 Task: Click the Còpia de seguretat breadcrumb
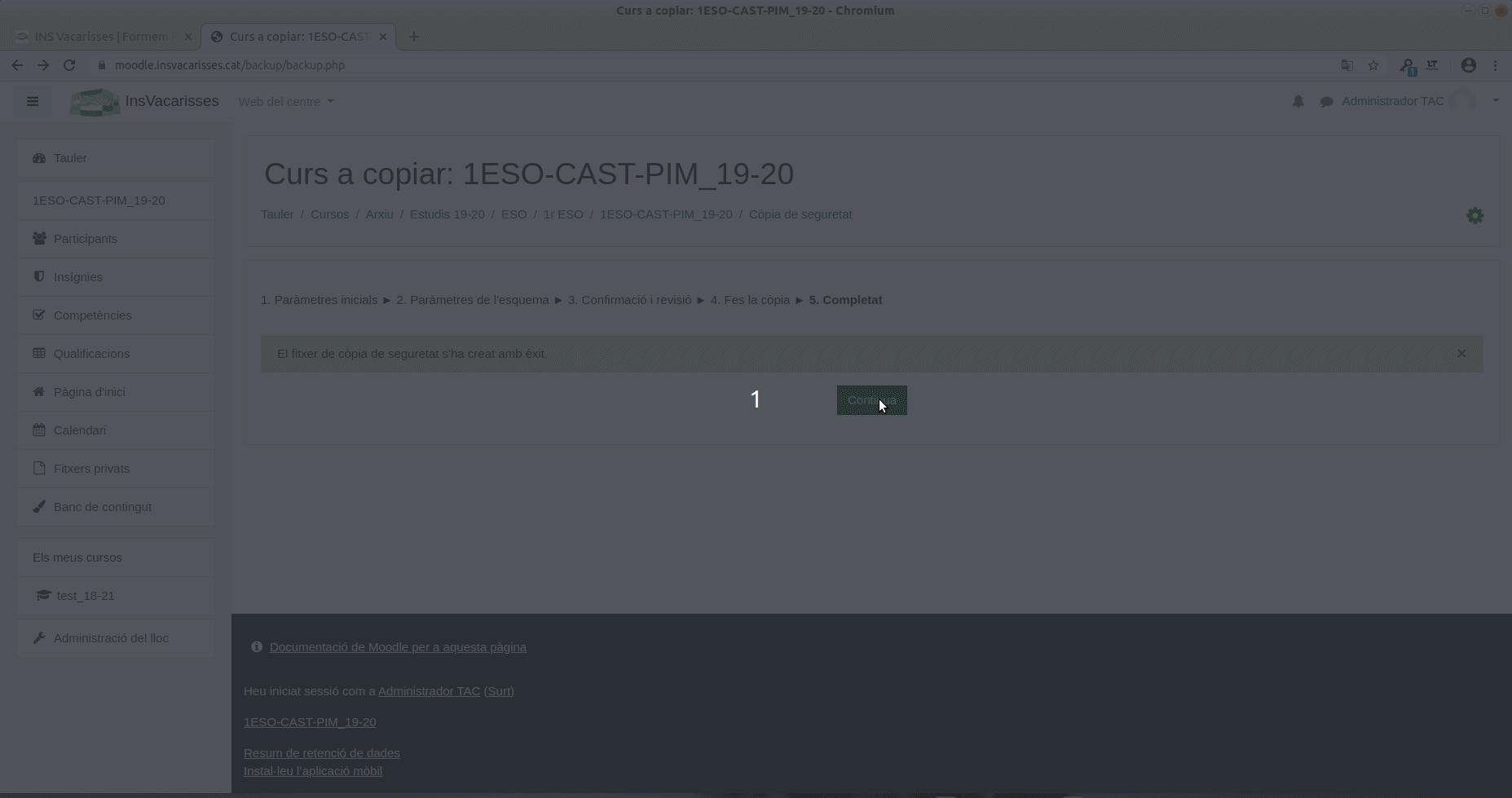click(x=800, y=214)
